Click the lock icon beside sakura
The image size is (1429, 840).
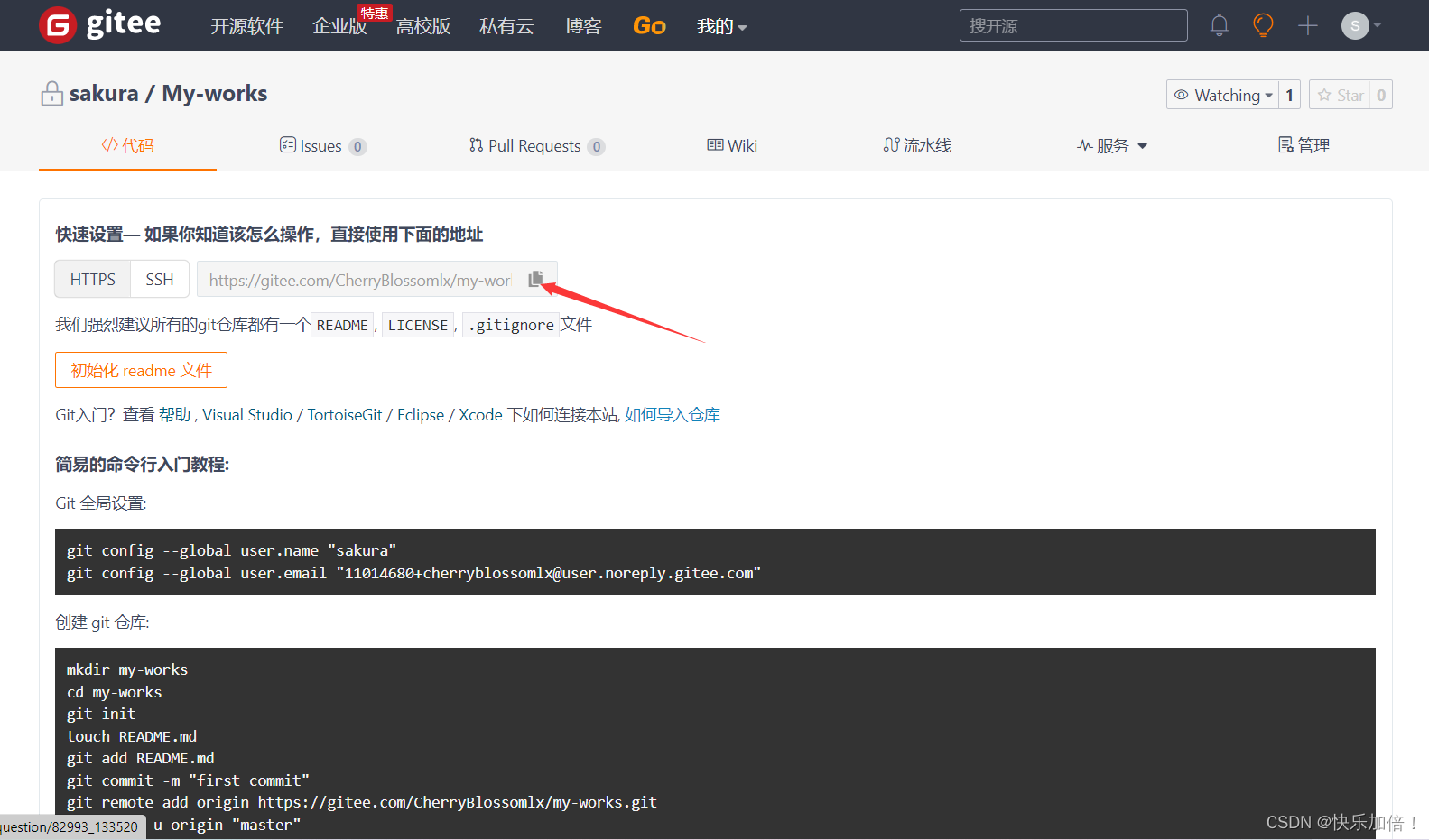[x=51, y=94]
